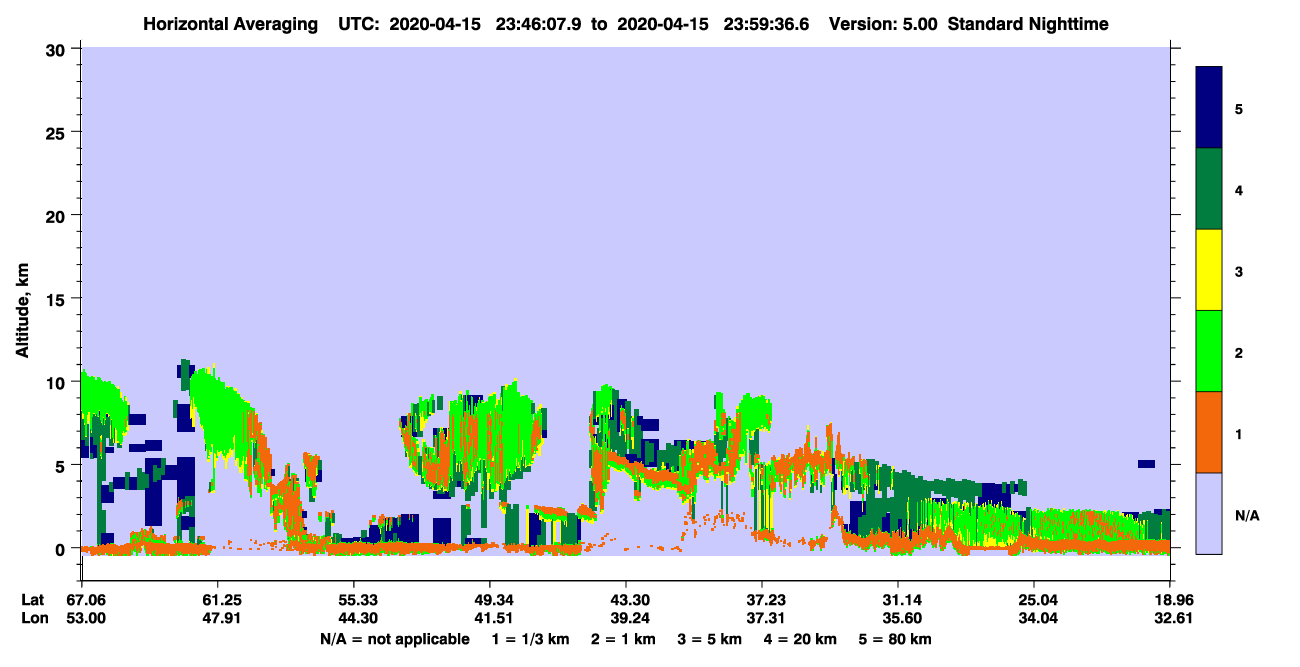This screenshot has height=667, width=1300.
Task: Click legend text '2 = 1 km'
Action: [623, 639]
